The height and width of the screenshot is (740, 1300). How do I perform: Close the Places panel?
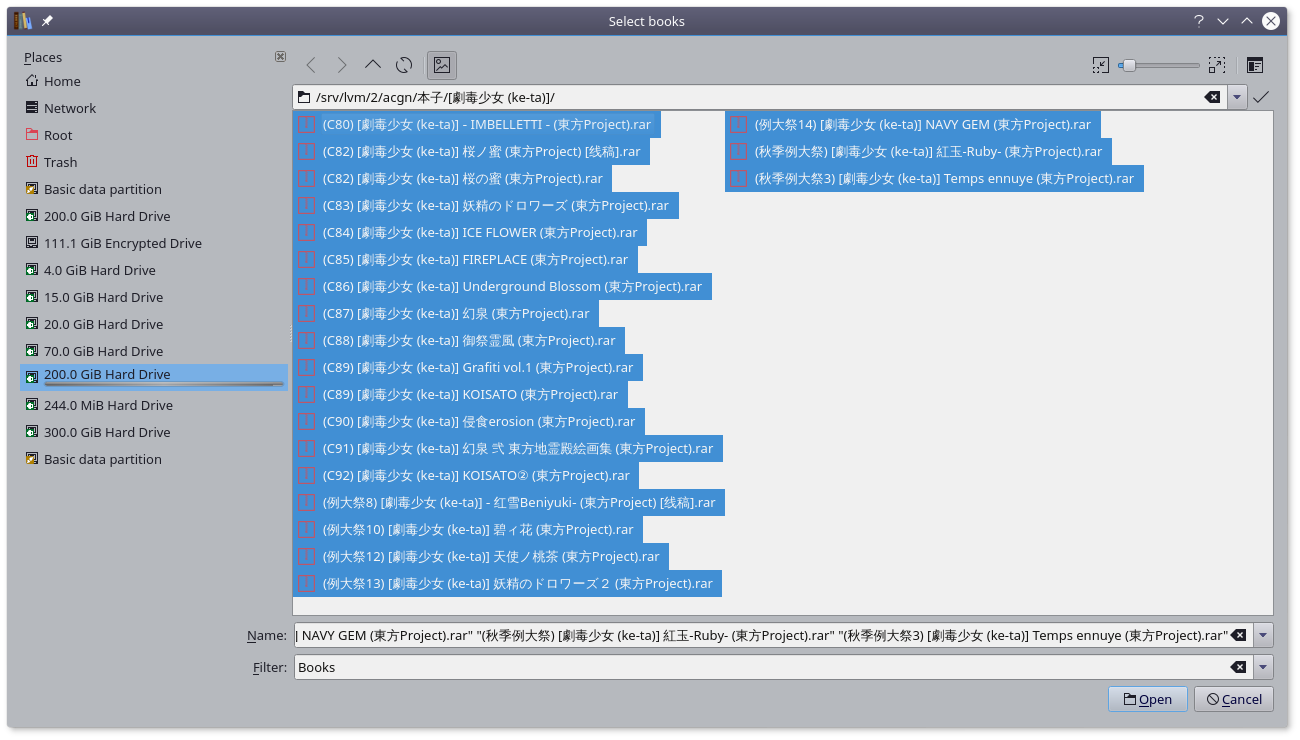pyautogui.click(x=280, y=57)
